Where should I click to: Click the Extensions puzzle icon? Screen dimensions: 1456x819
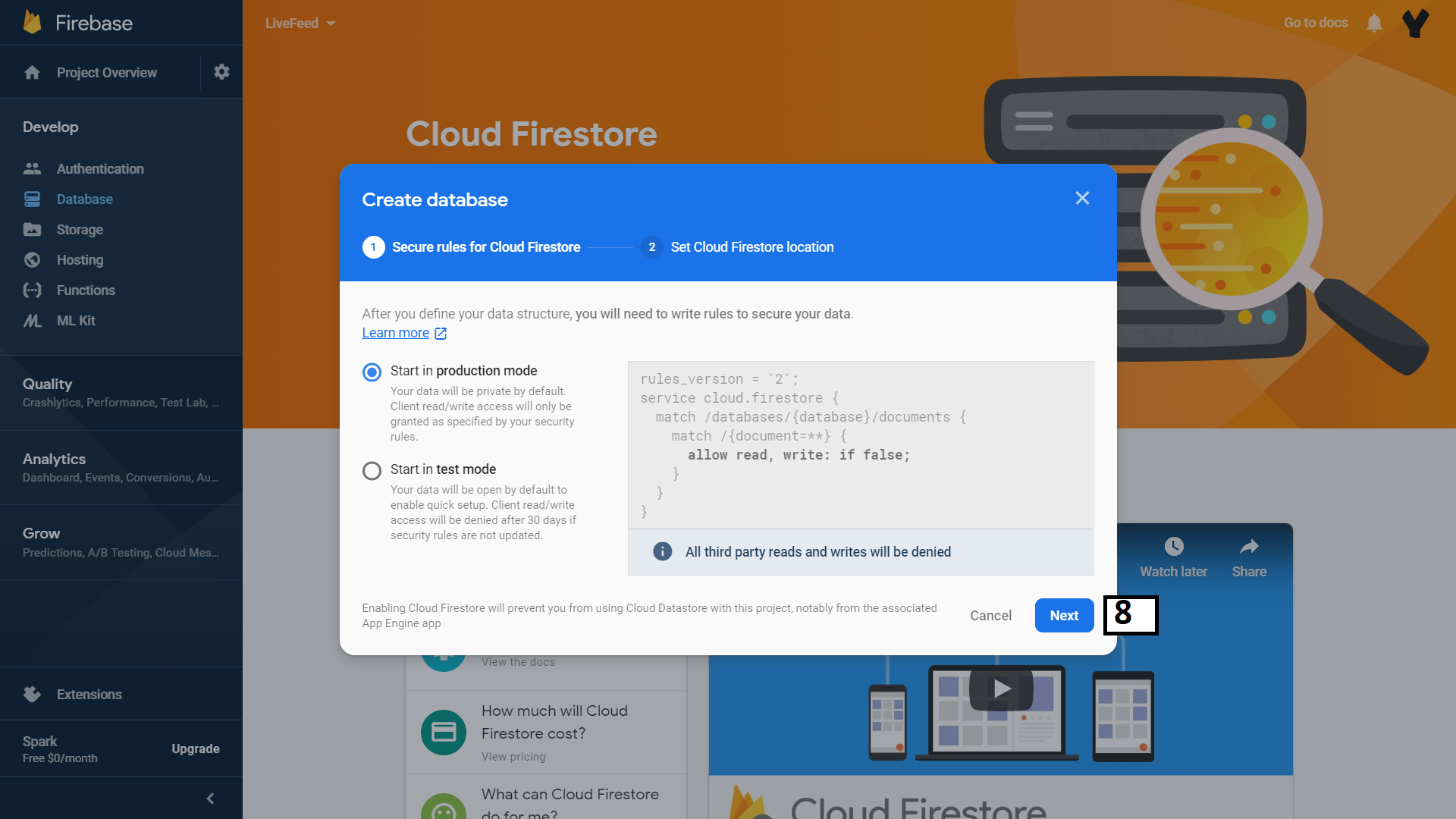(32, 694)
